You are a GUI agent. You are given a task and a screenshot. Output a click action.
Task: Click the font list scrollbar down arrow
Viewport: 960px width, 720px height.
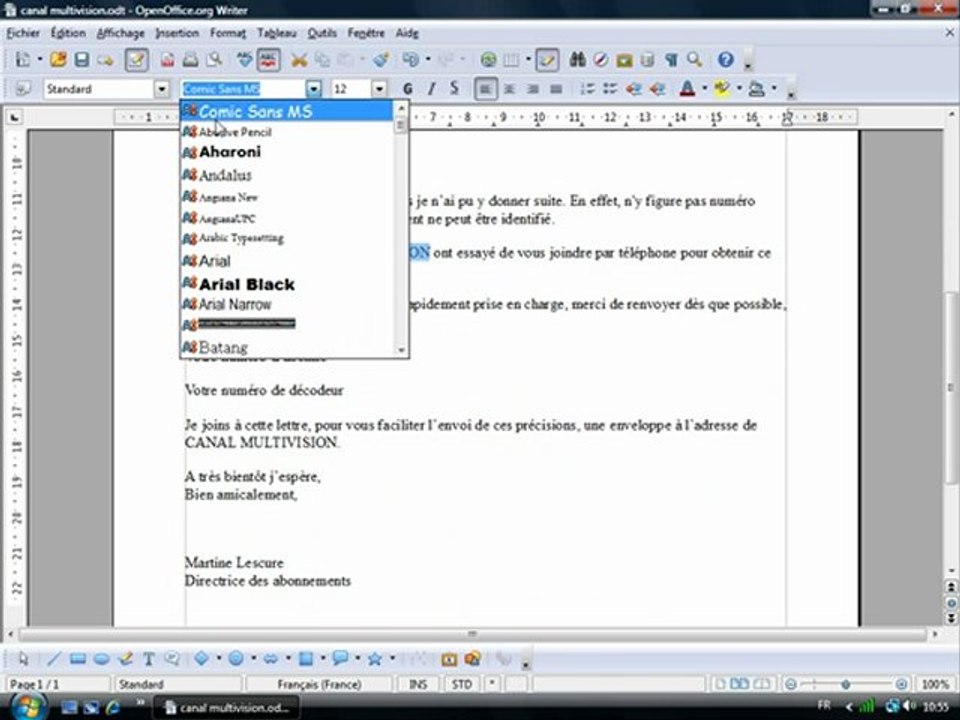click(402, 350)
